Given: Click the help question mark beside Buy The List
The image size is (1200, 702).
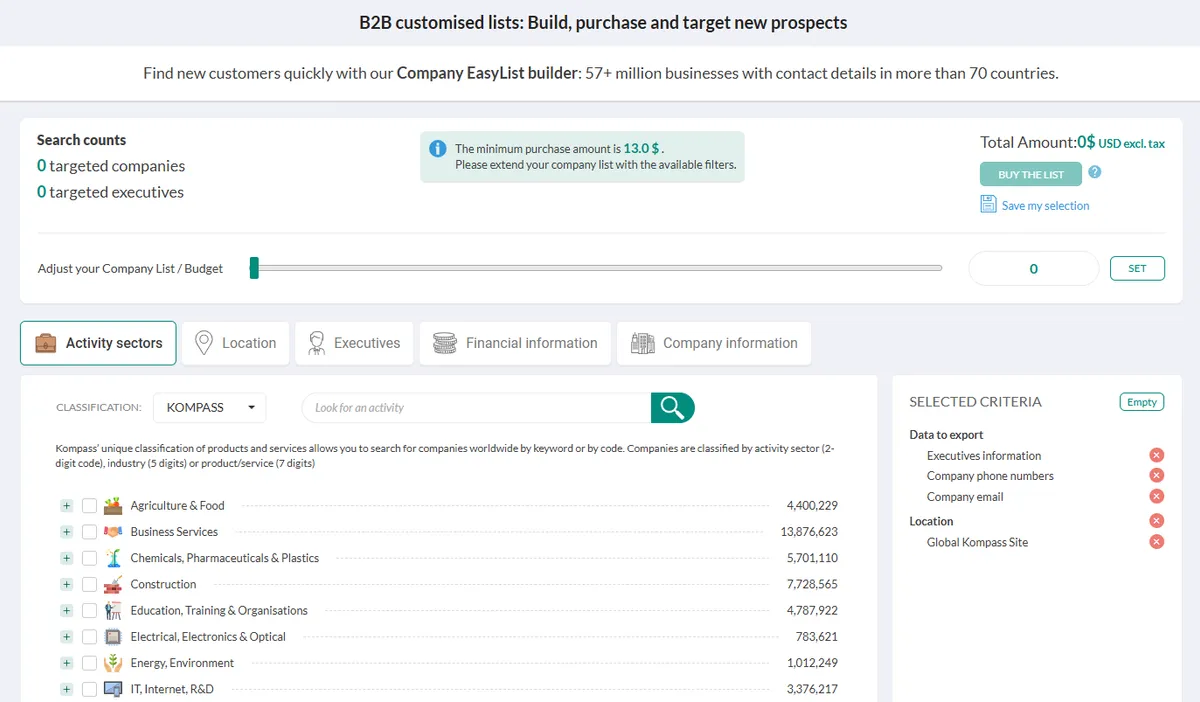Looking at the screenshot, I should click(x=1095, y=172).
